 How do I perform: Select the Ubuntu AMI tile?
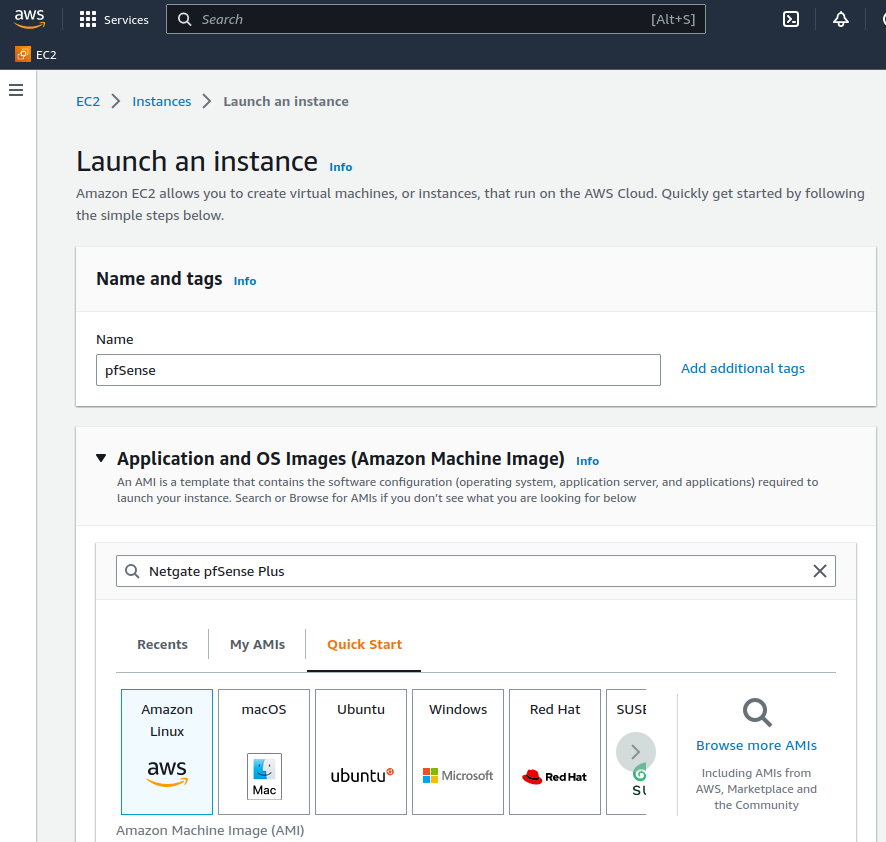pyautogui.click(x=361, y=751)
